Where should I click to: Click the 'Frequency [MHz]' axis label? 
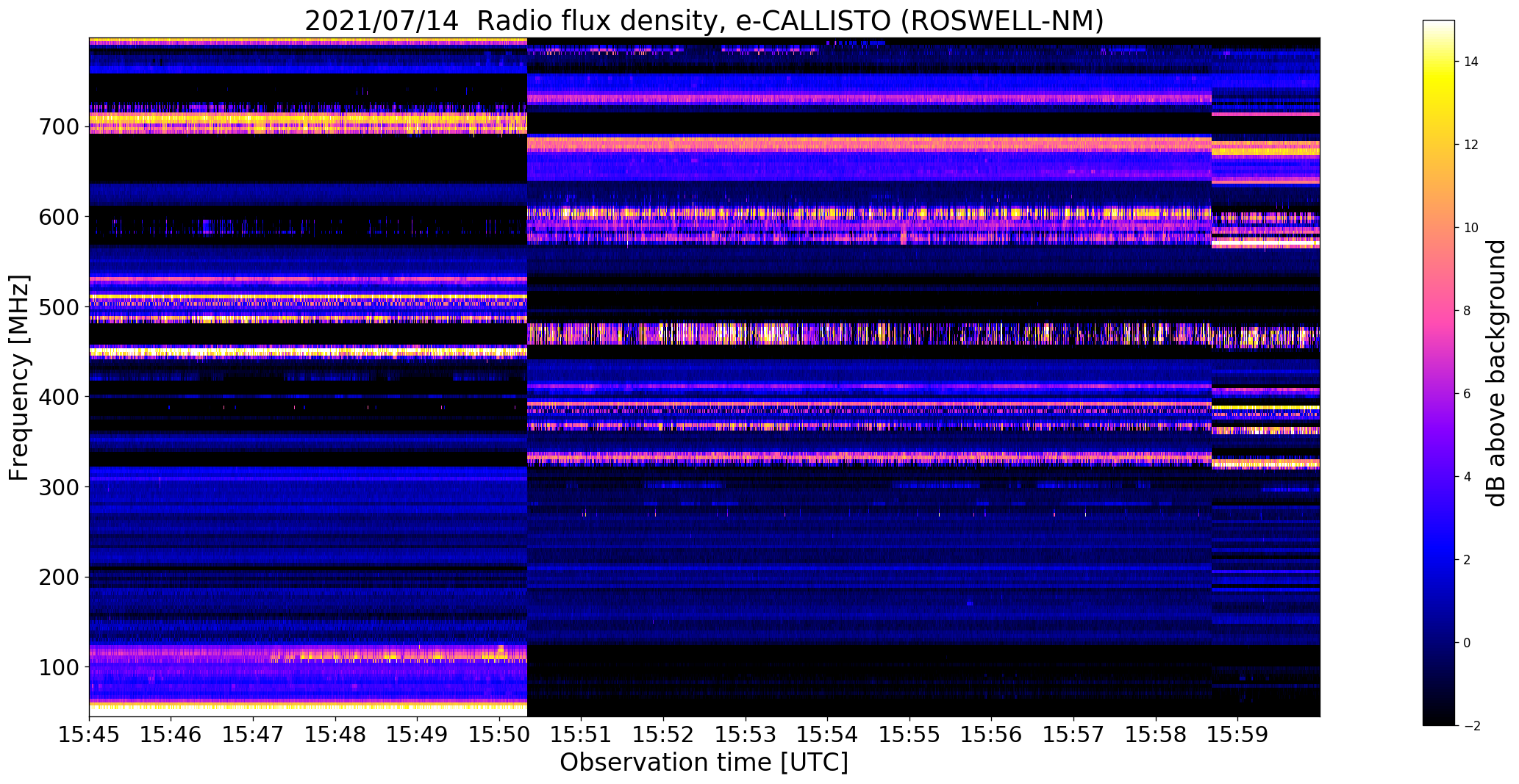pos(19,378)
